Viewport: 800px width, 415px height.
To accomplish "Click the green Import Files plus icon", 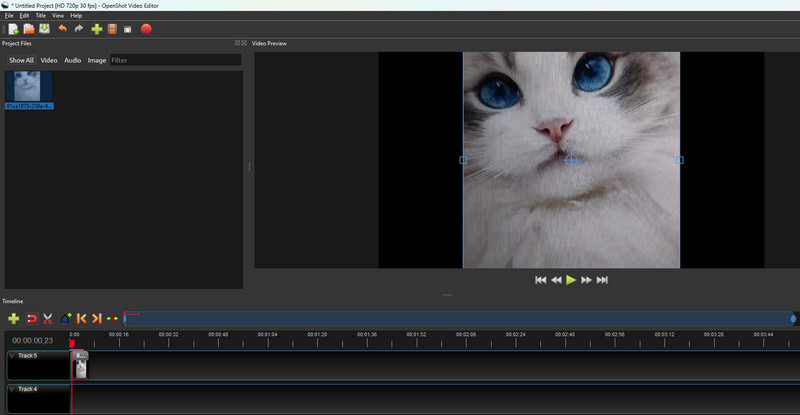I will coord(97,29).
